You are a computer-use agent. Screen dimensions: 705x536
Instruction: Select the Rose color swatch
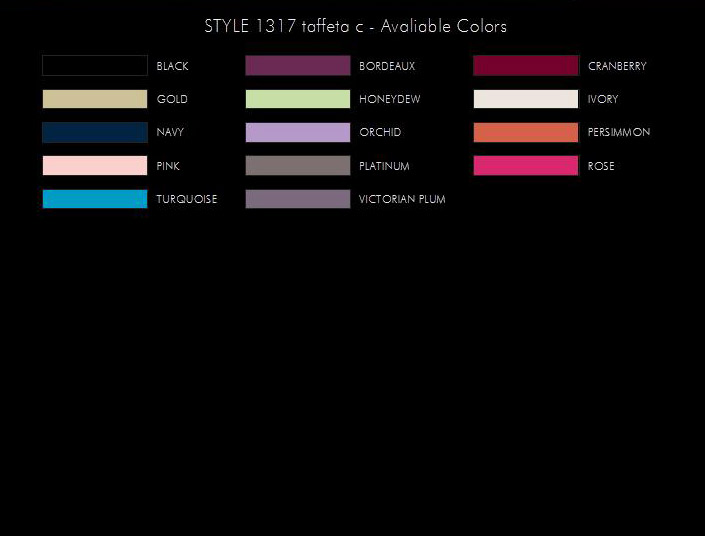click(x=526, y=165)
